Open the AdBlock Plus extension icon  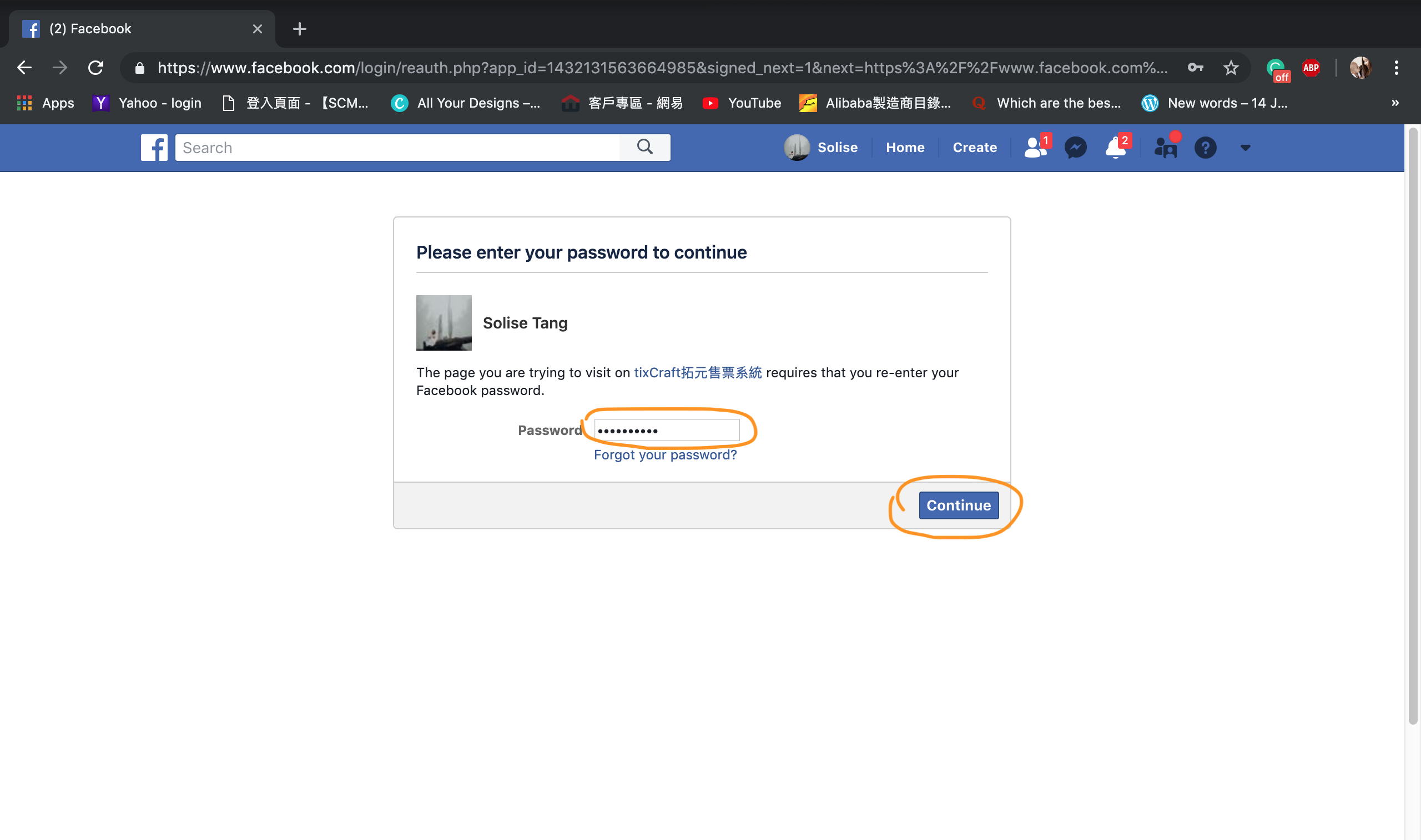pos(1311,68)
